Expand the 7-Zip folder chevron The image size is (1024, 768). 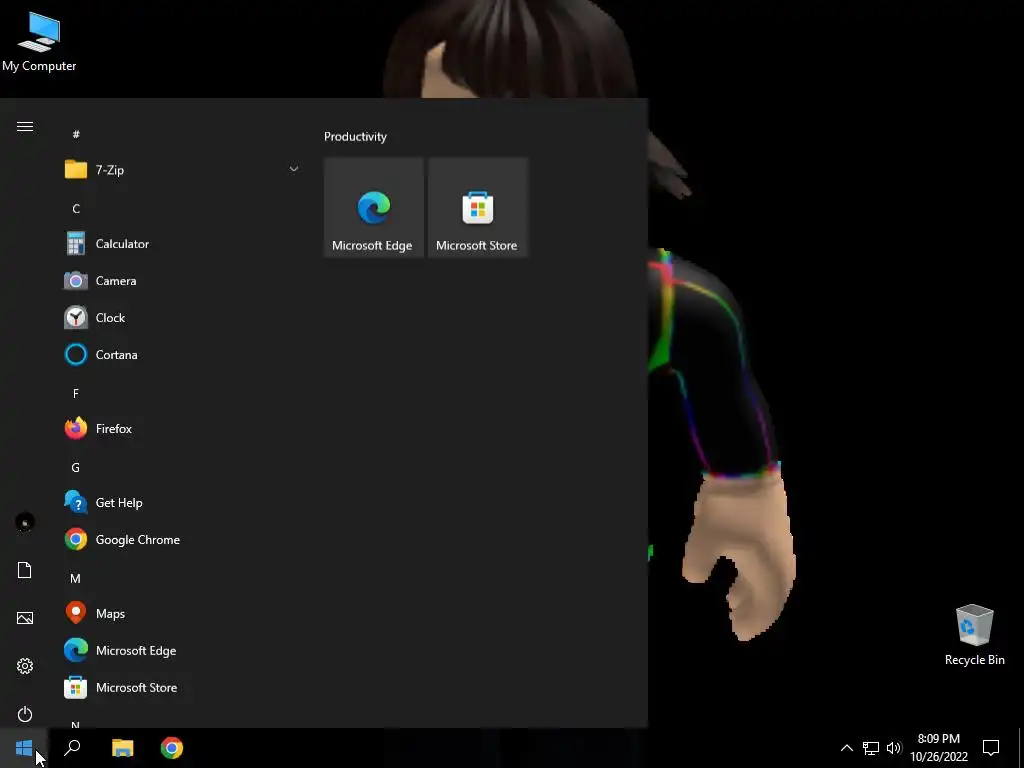click(294, 169)
